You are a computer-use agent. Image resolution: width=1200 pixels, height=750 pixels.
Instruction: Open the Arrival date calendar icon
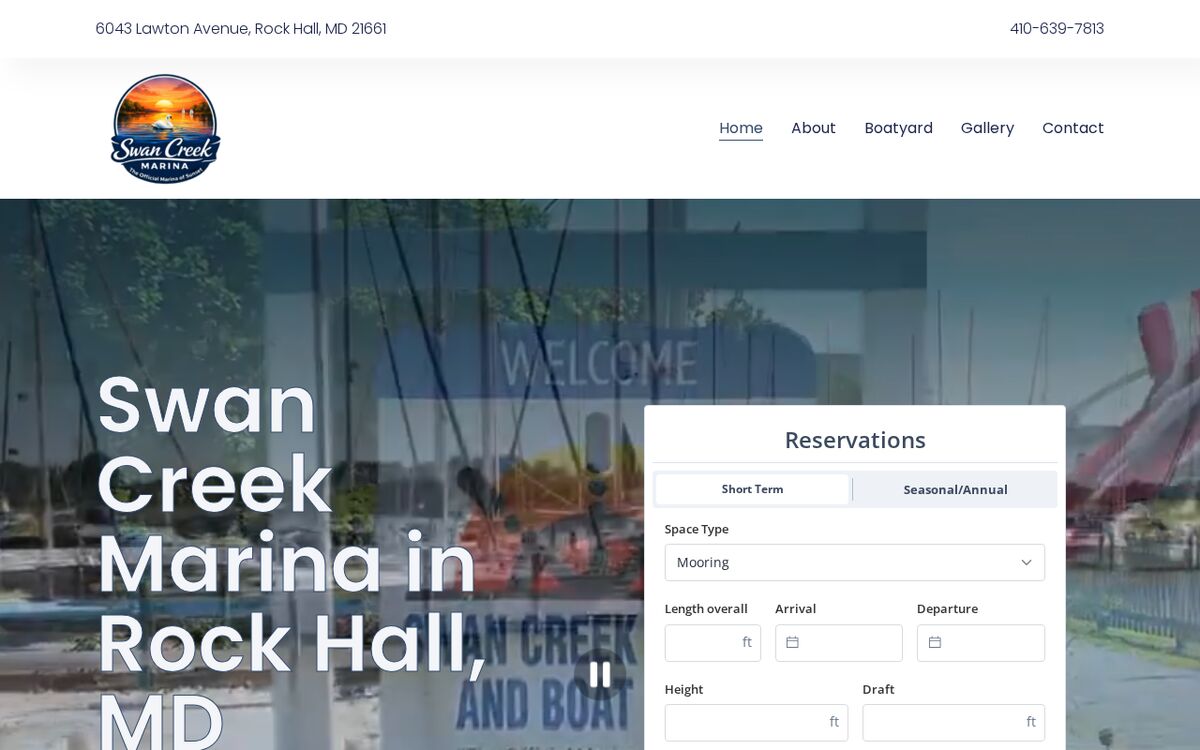[792, 643]
